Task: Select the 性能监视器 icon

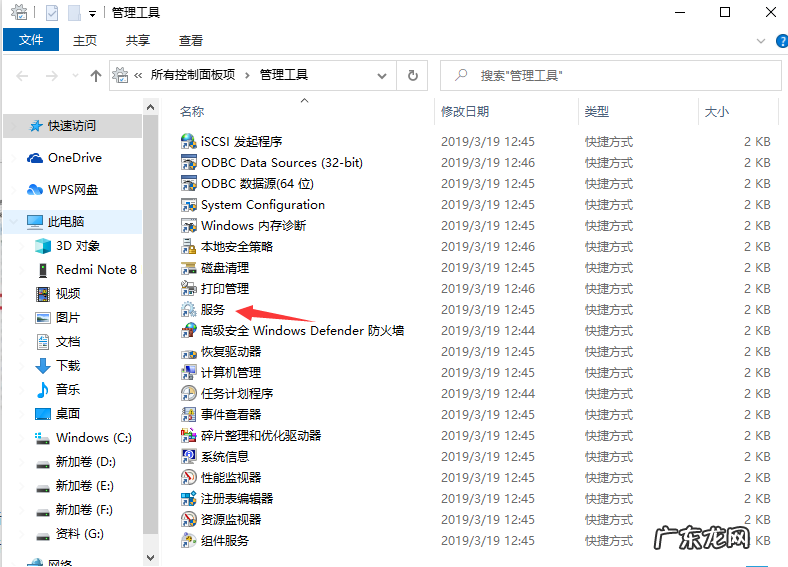Action: click(188, 478)
